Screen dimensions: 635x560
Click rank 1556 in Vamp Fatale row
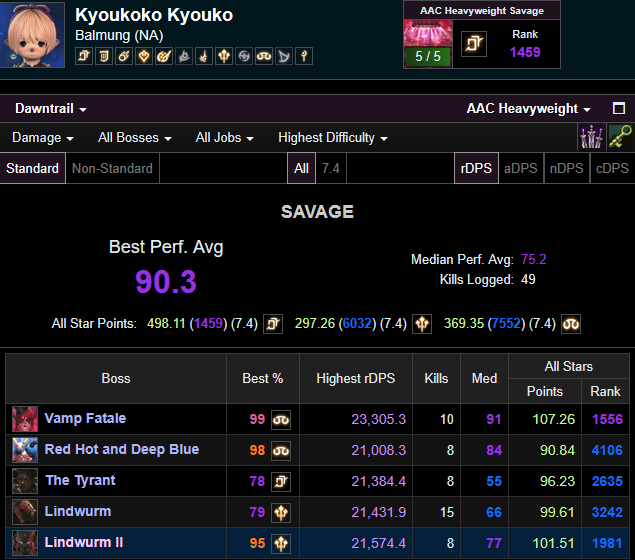tap(607, 419)
